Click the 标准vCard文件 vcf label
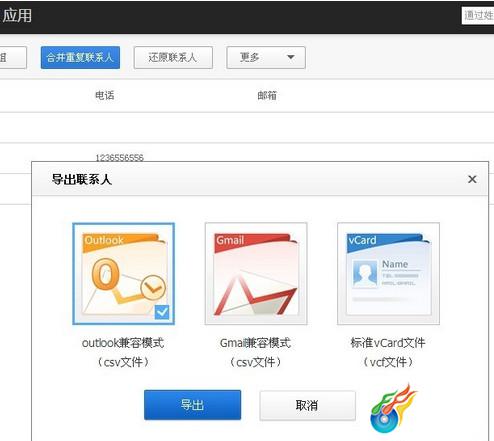The width and height of the screenshot is (494, 441). 388,352
